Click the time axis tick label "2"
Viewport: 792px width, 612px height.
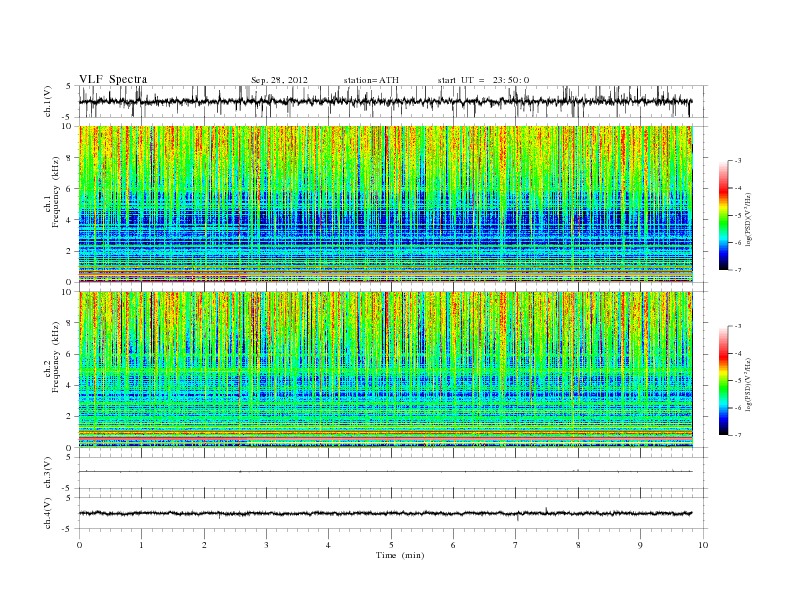(204, 545)
